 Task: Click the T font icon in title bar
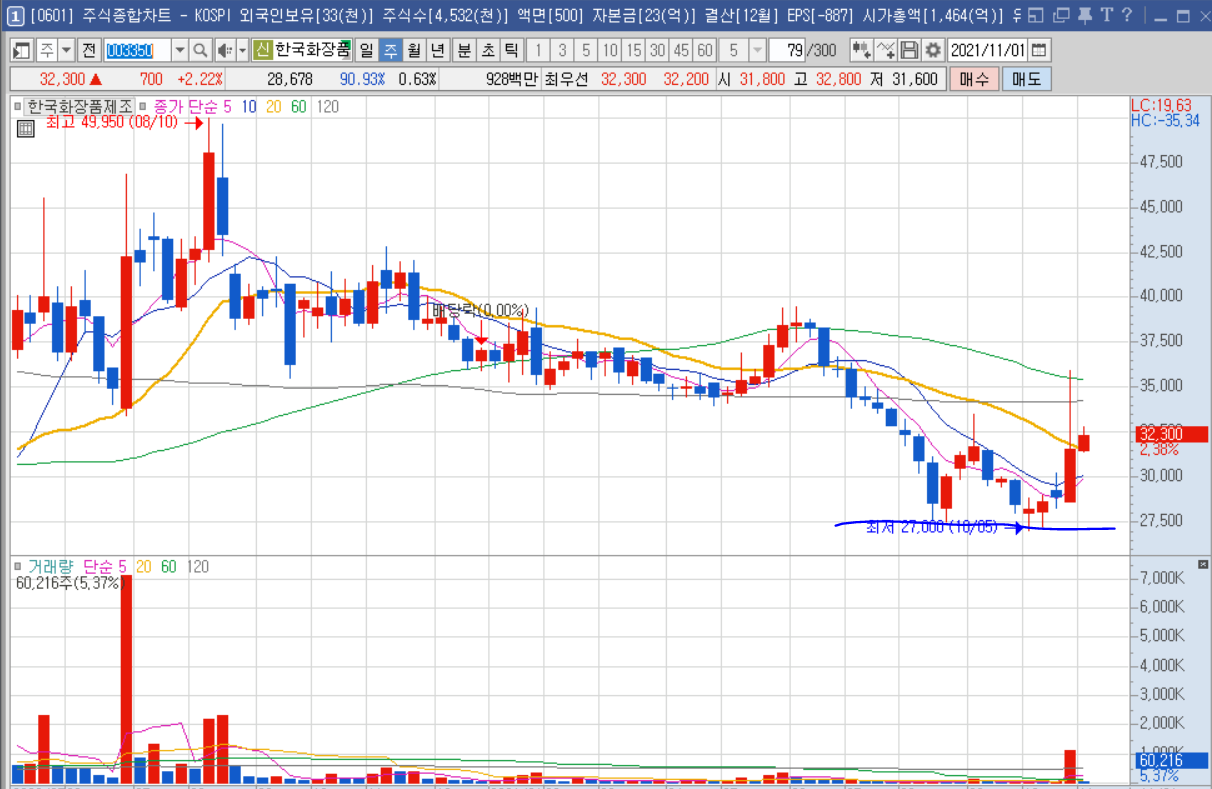(x=1106, y=15)
